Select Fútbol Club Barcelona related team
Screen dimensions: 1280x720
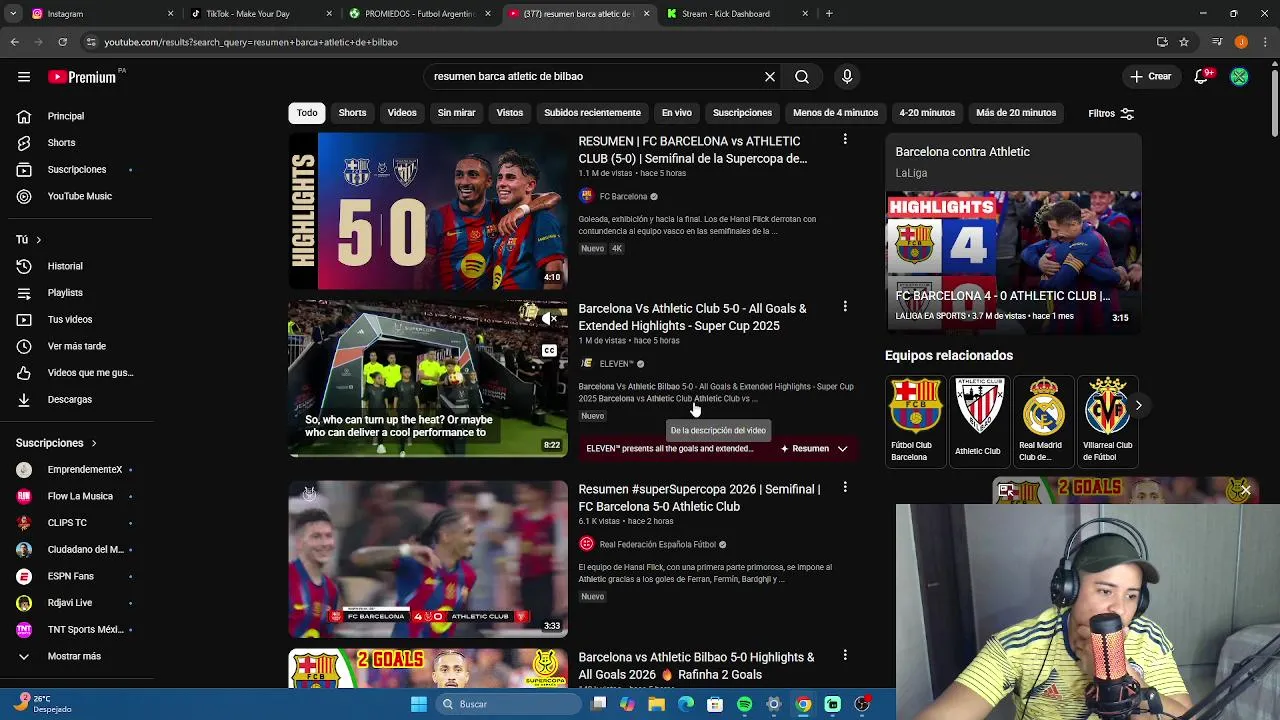coord(915,421)
